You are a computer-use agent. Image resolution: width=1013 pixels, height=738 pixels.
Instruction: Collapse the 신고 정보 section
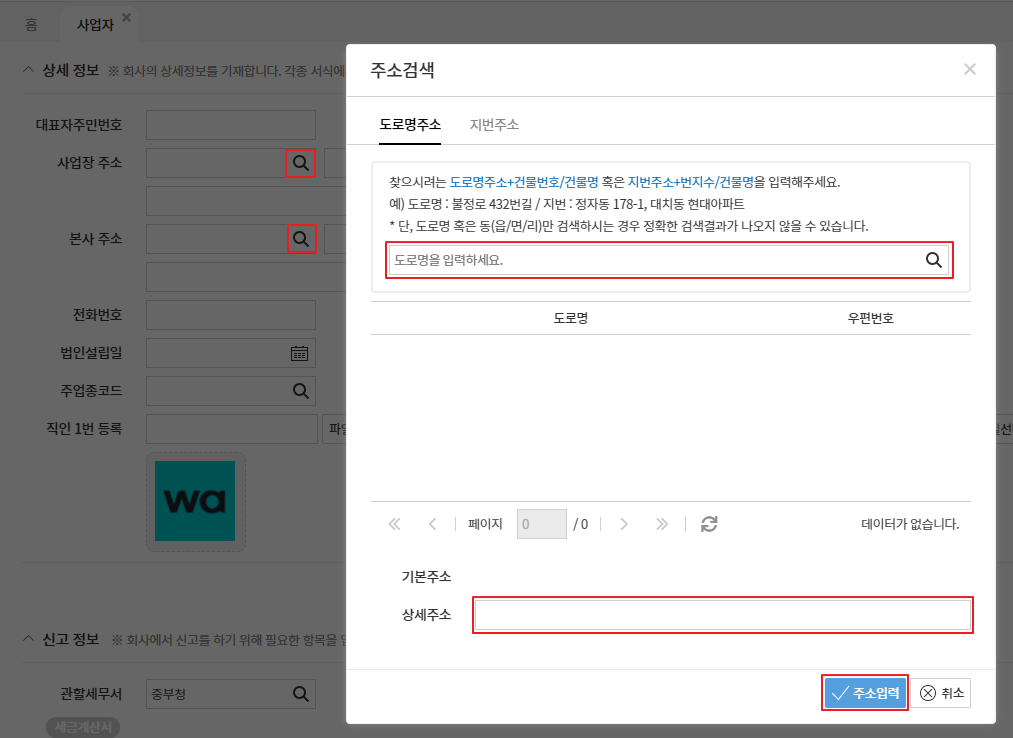click(29, 639)
